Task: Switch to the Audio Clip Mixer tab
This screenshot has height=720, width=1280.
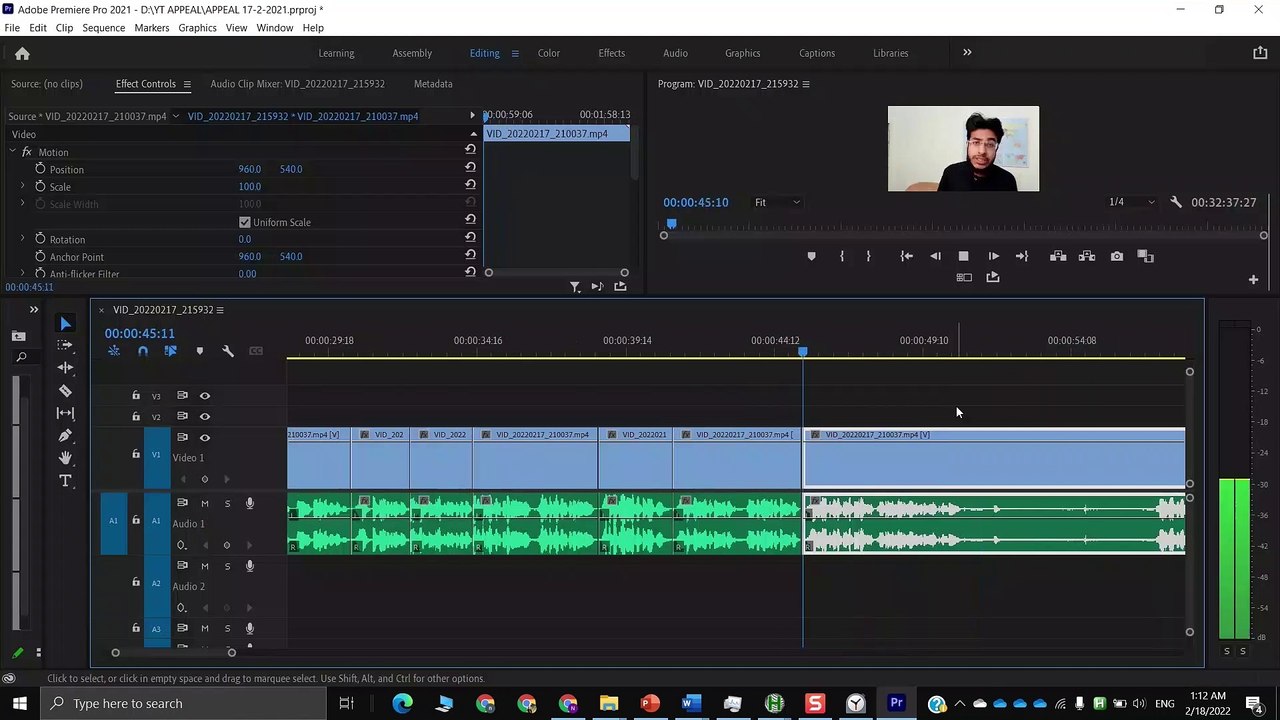Action: point(297,84)
